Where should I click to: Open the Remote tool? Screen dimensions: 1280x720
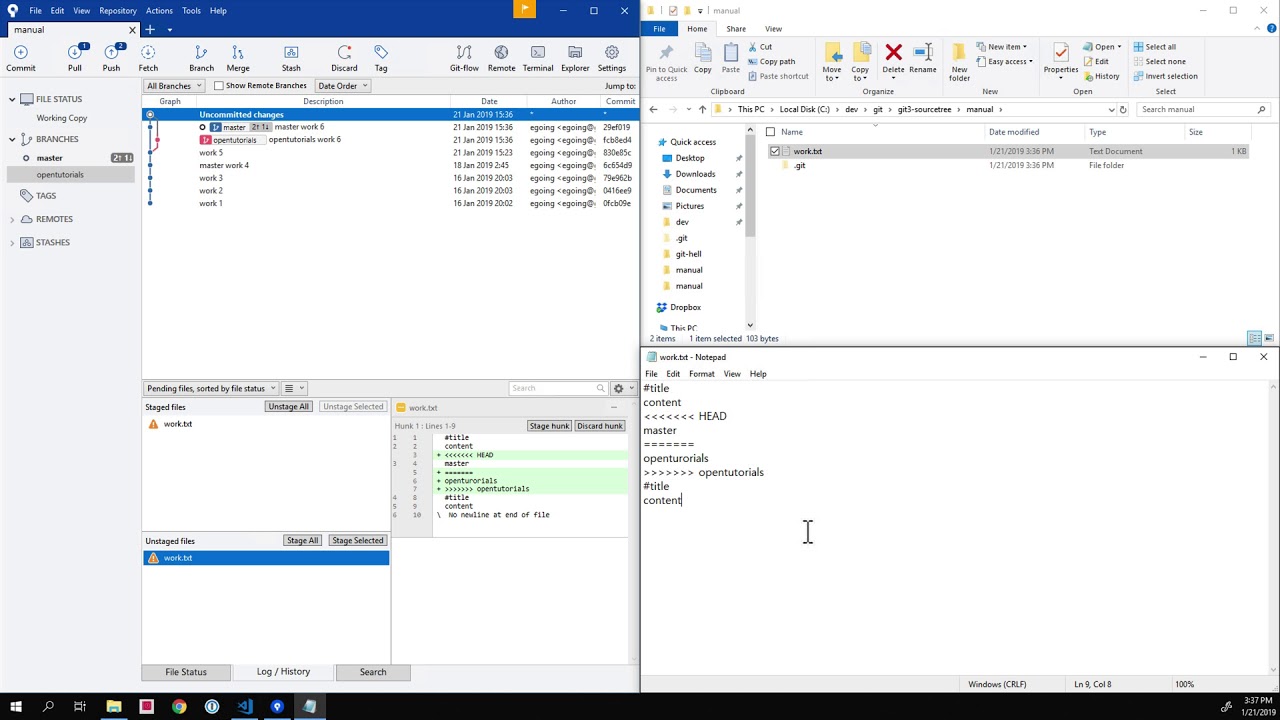click(x=501, y=58)
